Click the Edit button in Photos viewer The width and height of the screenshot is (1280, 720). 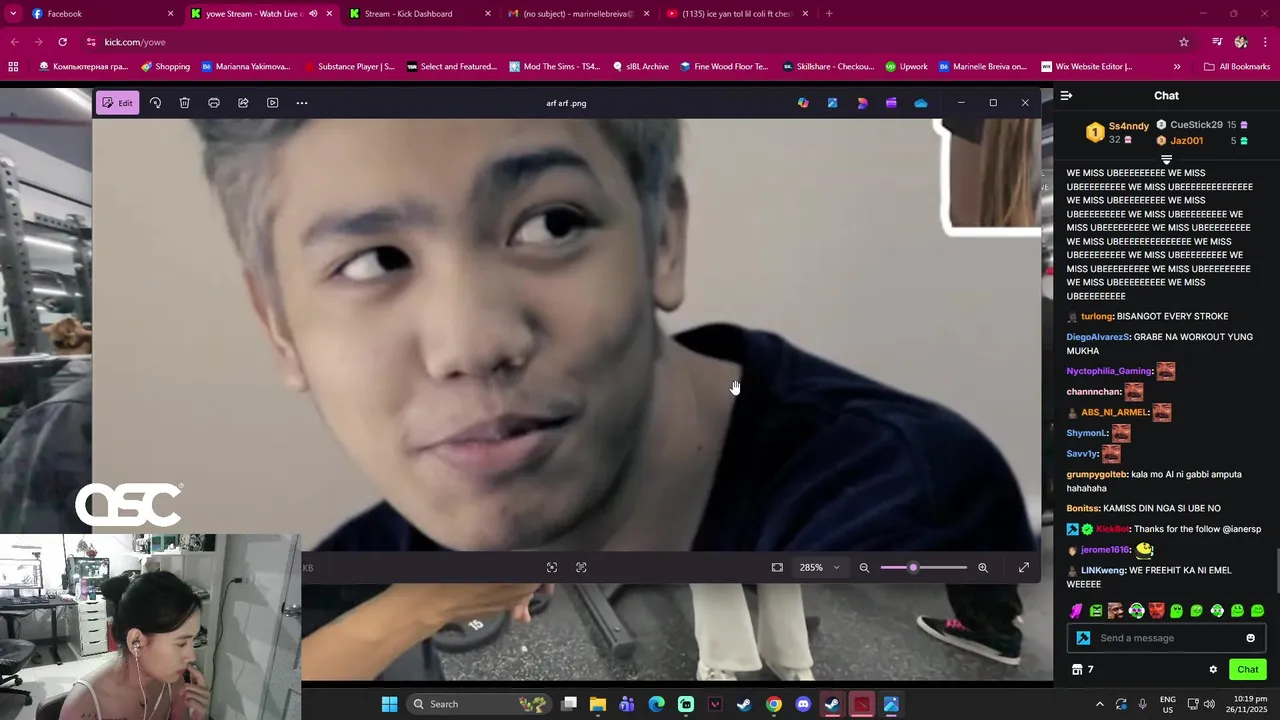coord(117,103)
